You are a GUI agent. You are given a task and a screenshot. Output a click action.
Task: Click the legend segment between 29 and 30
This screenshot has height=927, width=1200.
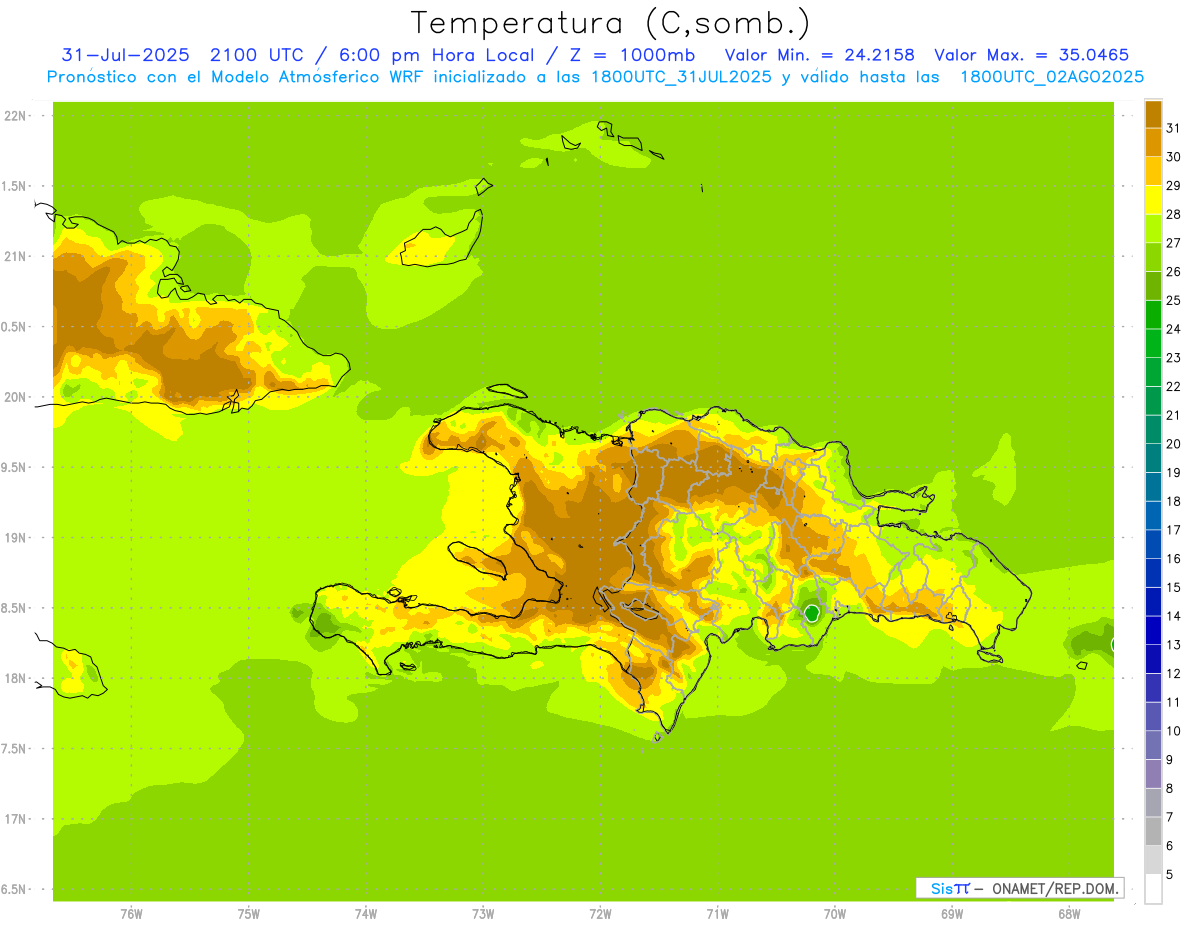click(x=1153, y=171)
